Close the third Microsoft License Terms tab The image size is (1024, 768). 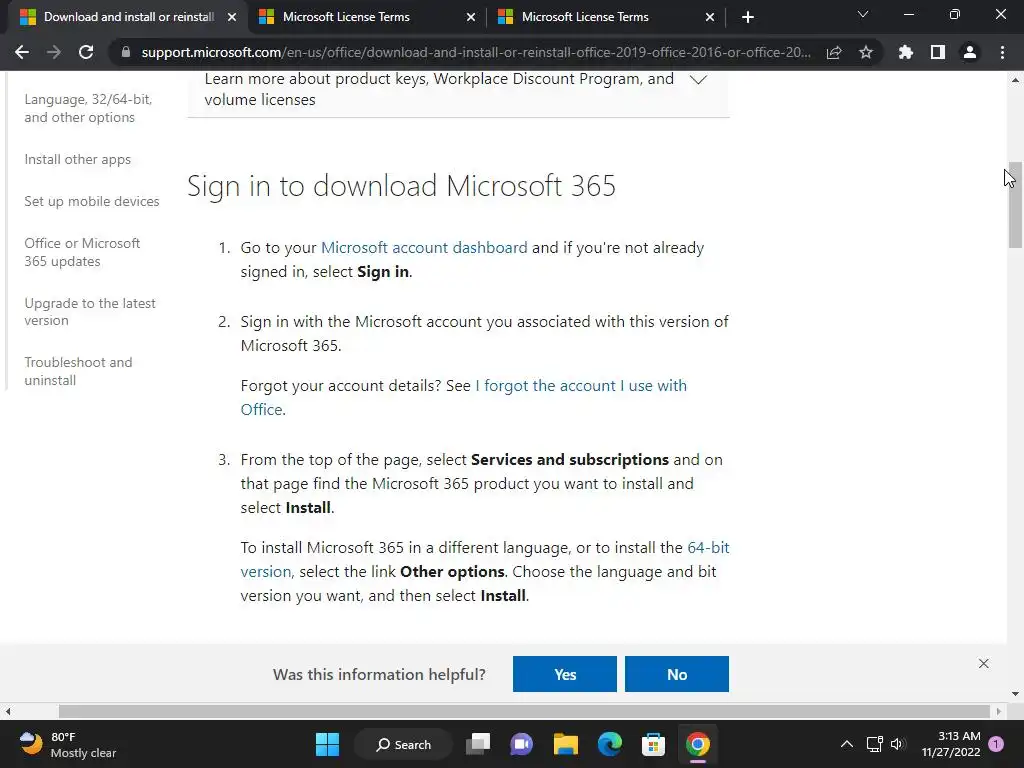coord(710,18)
